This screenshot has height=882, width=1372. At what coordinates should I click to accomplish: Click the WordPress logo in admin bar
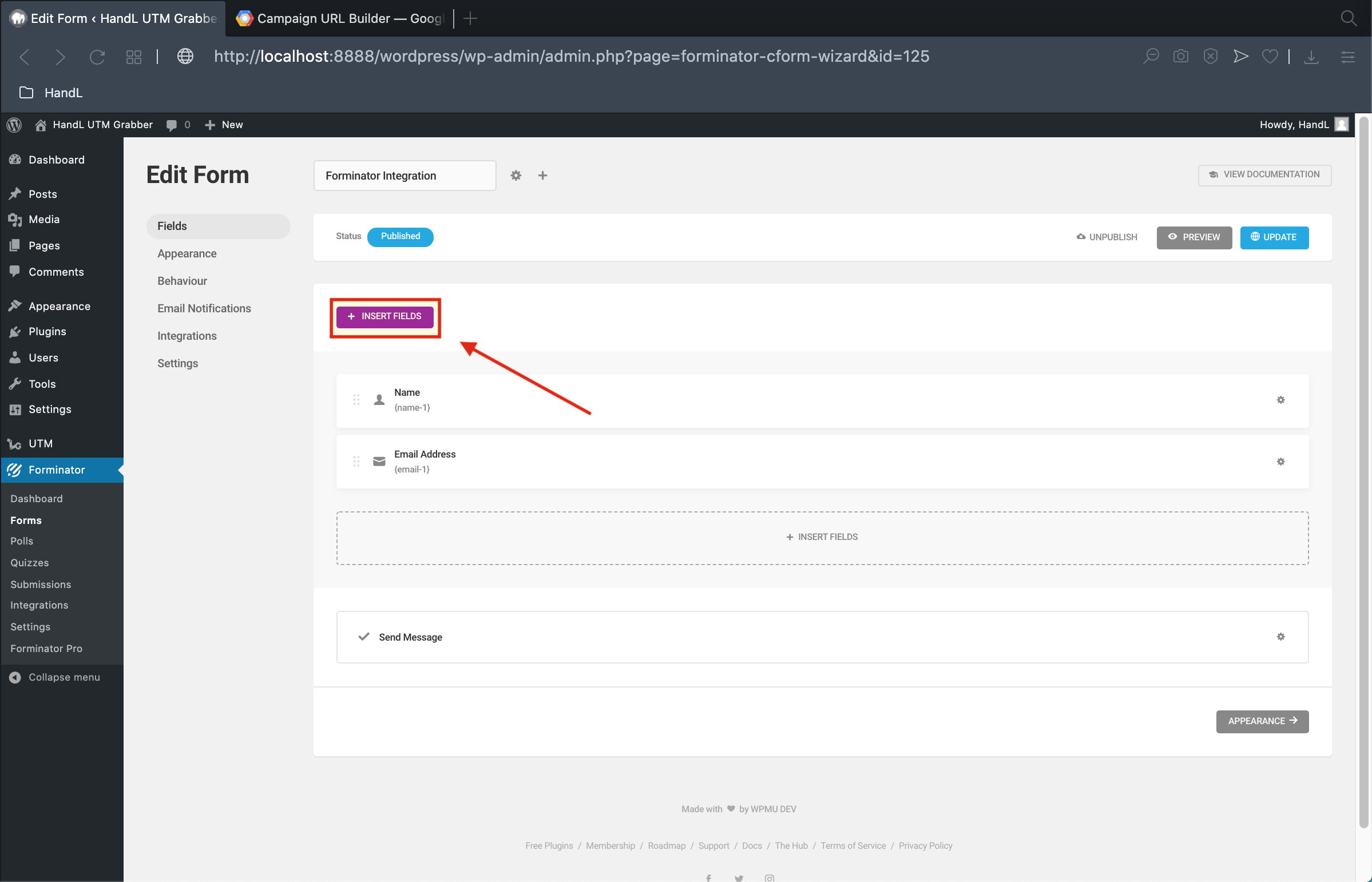click(14, 124)
